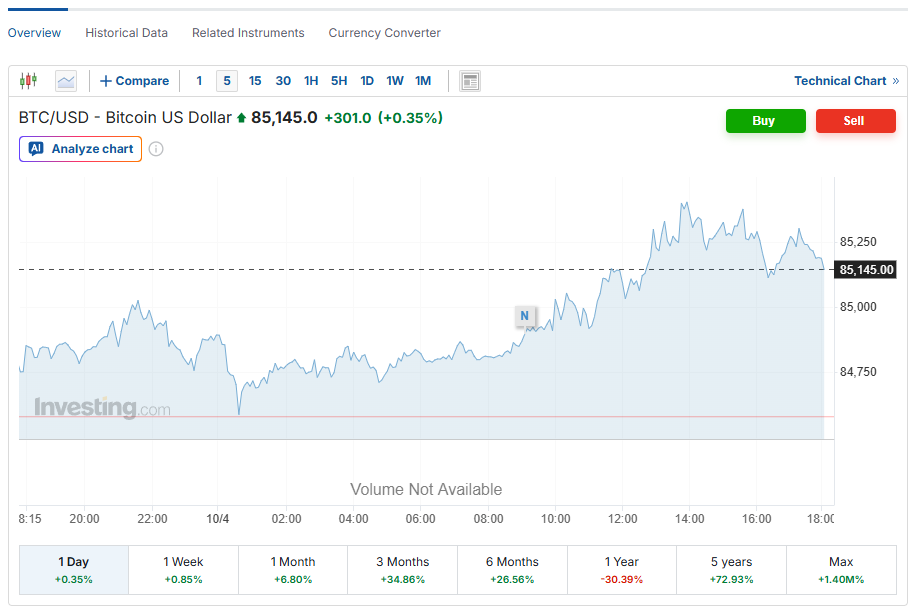Screen dimensions: 913x610
Task: Select the 1 Month range
Action: click(293, 570)
